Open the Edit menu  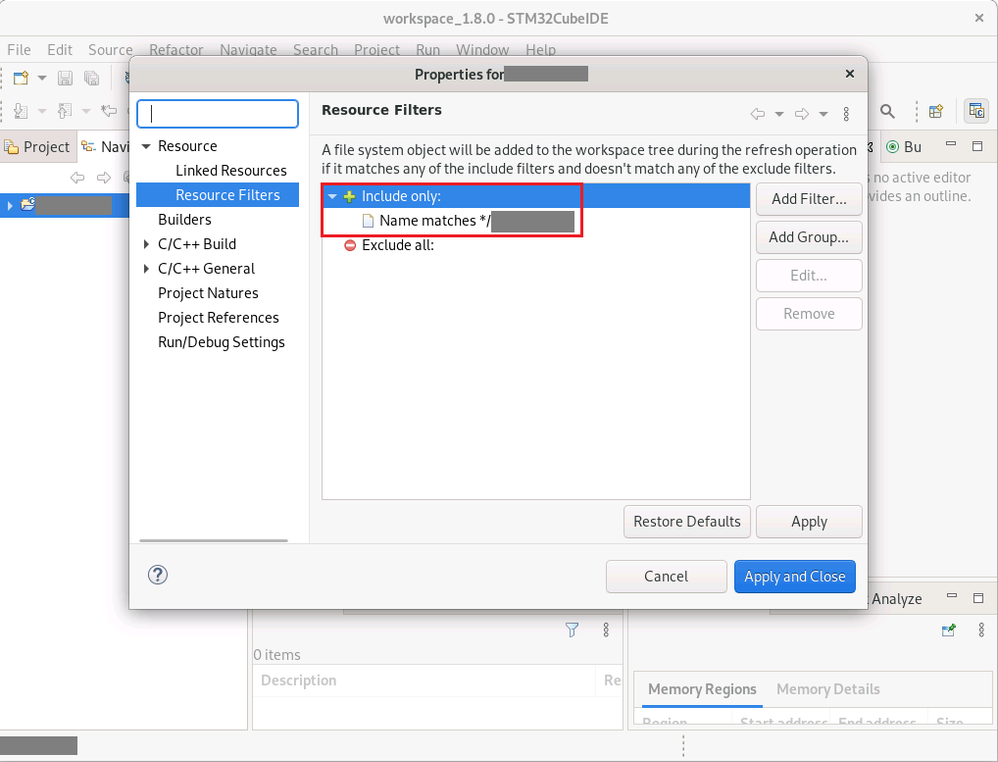coord(59,50)
